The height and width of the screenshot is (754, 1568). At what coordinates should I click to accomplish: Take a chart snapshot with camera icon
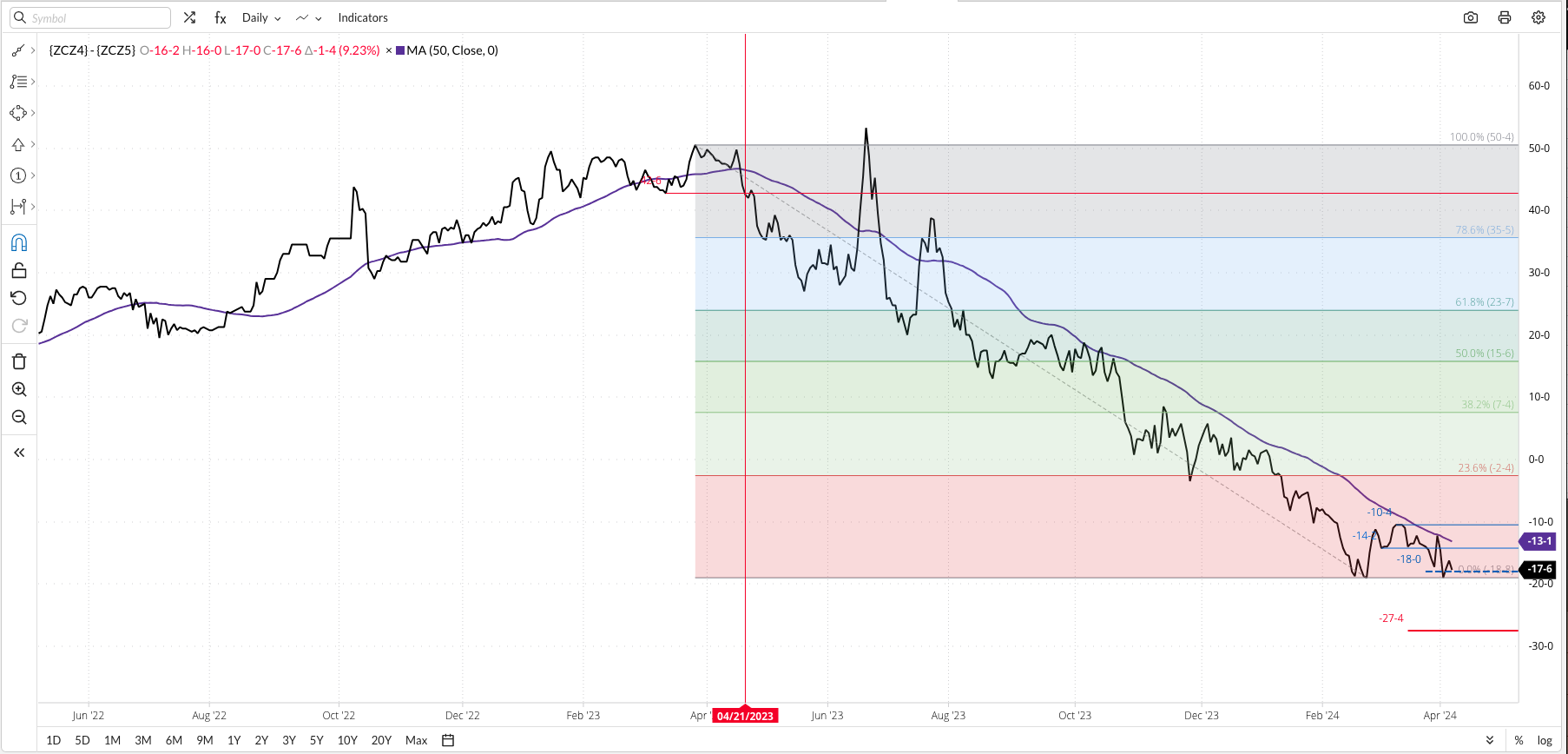(x=1471, y=17)
